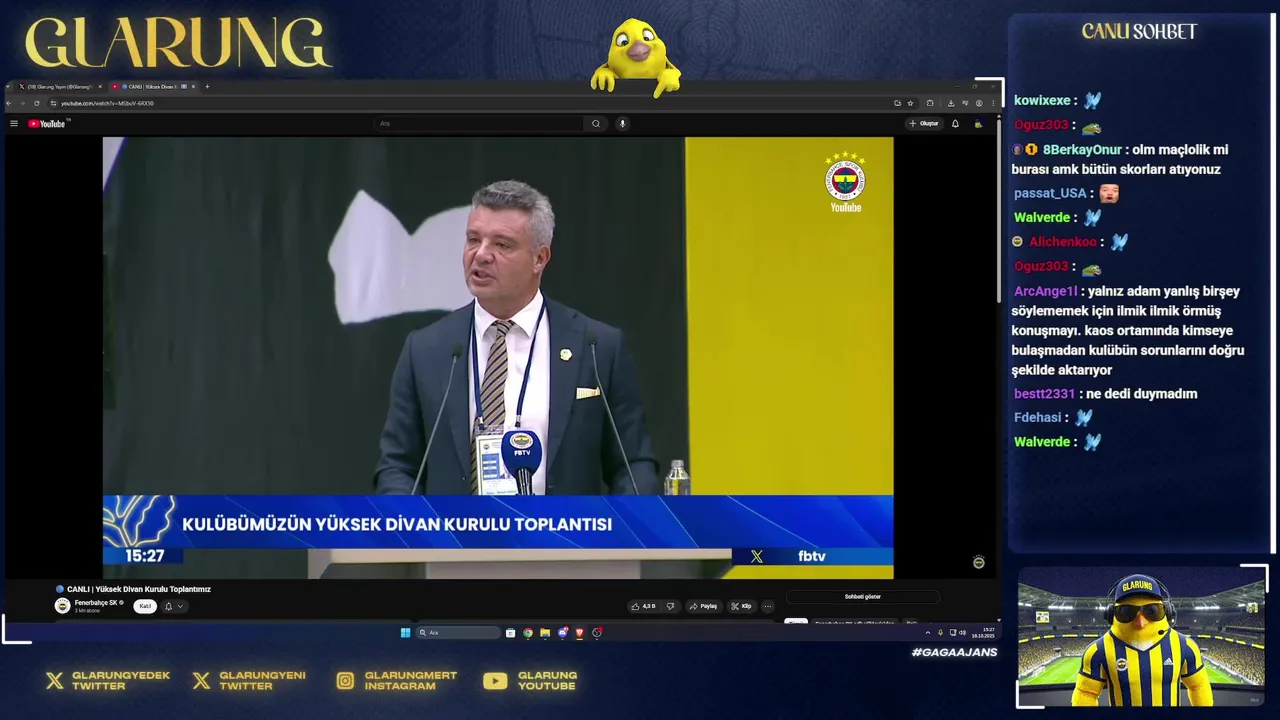
Task: Click the GLARUNGMERT Instagram handle
Action: (x=411, y=681)
